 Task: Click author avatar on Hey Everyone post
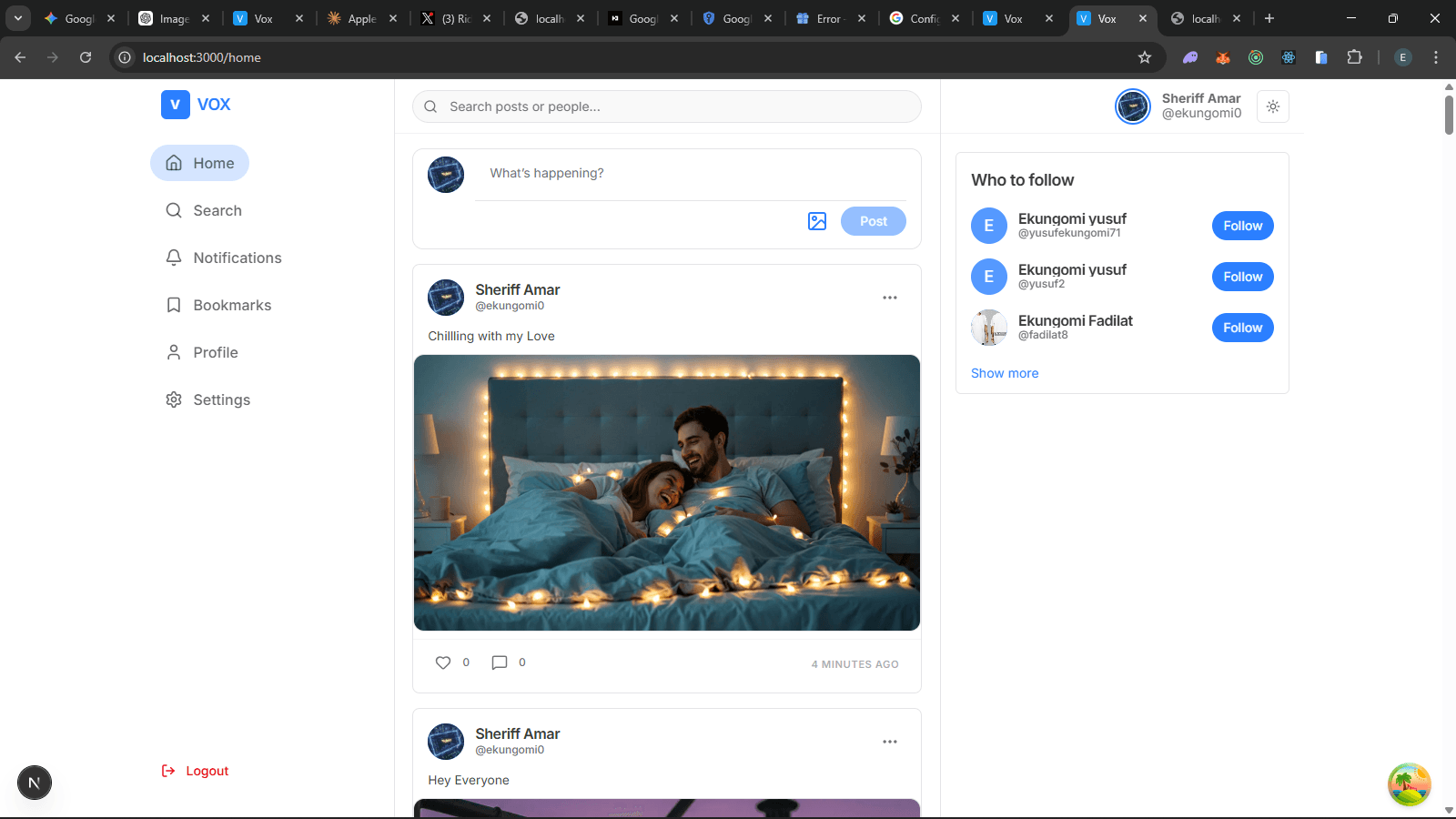tap(446, 742)
